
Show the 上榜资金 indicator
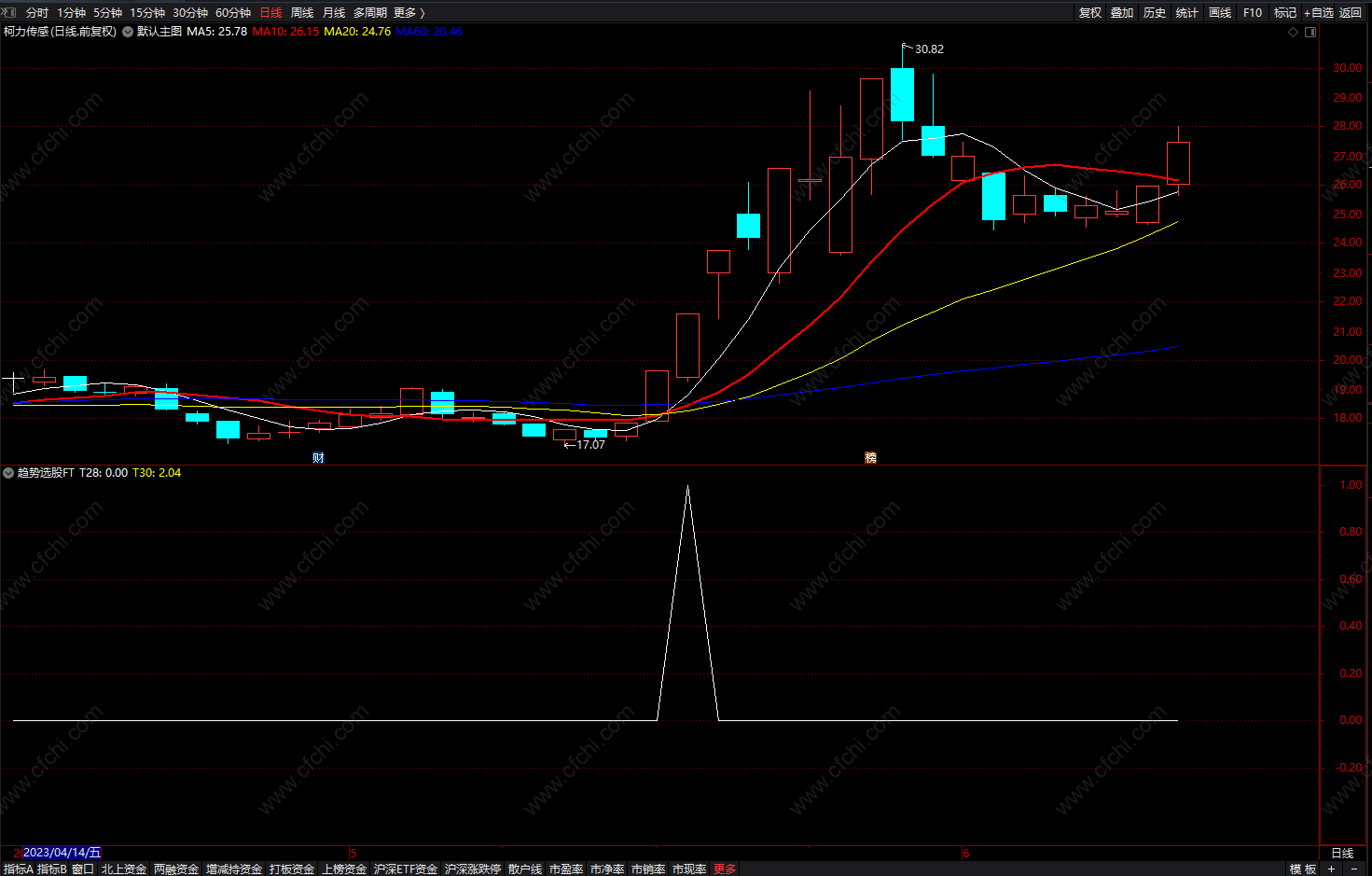click(344, 869)
